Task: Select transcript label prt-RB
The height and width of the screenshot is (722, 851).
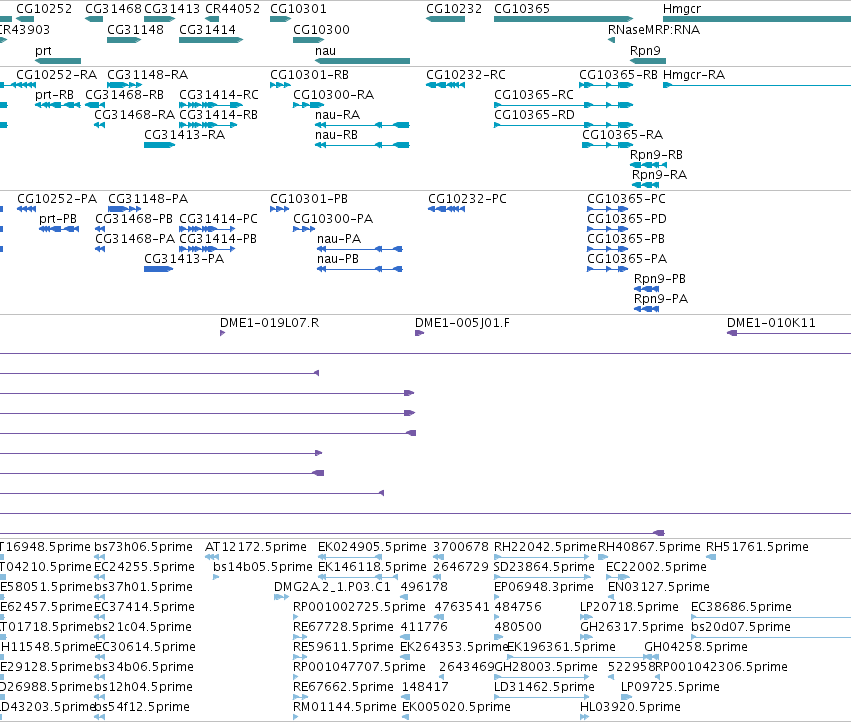Action: (x=54, y=95)
